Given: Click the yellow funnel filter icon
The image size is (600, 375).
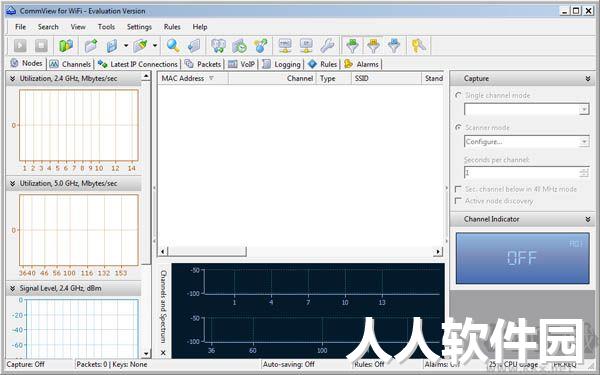Looking at the screenshot, I should [373, 46].
